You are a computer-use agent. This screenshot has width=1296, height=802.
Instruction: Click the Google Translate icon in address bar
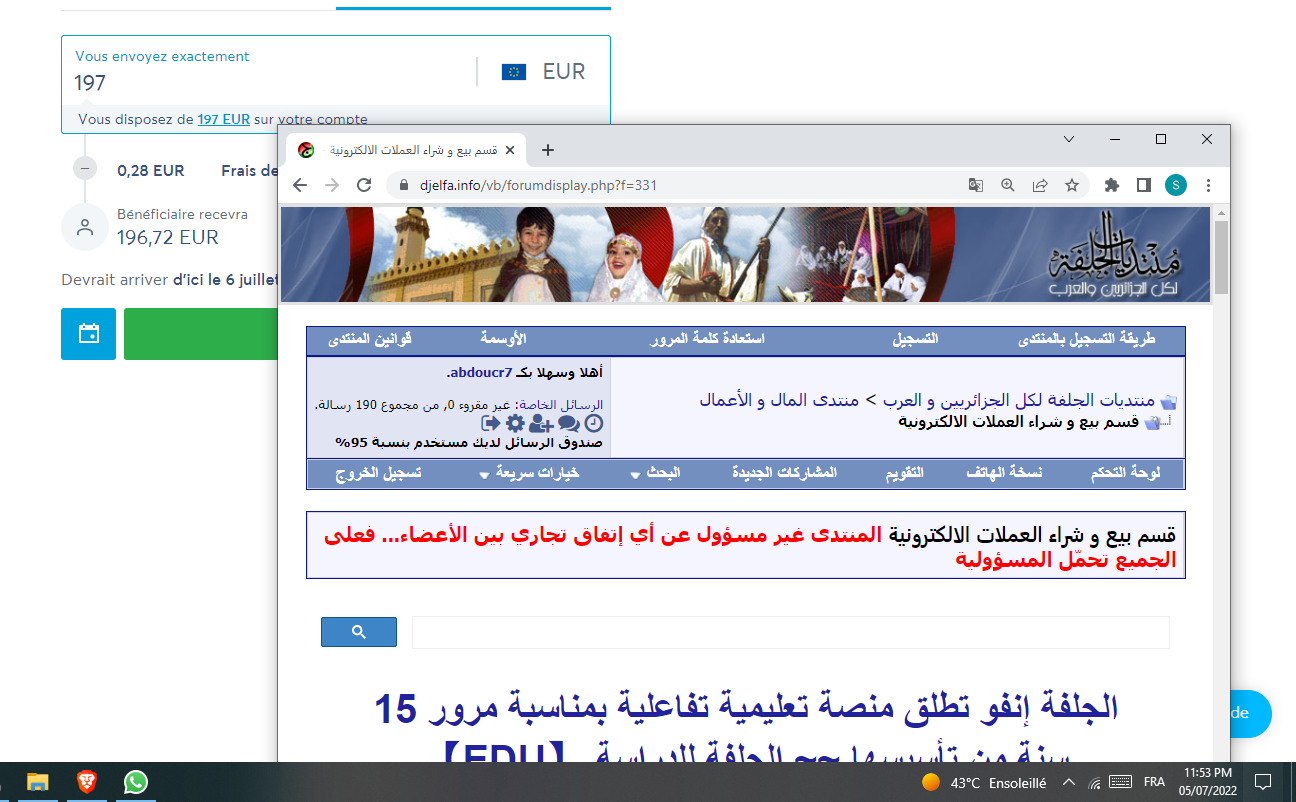(975, 185)
